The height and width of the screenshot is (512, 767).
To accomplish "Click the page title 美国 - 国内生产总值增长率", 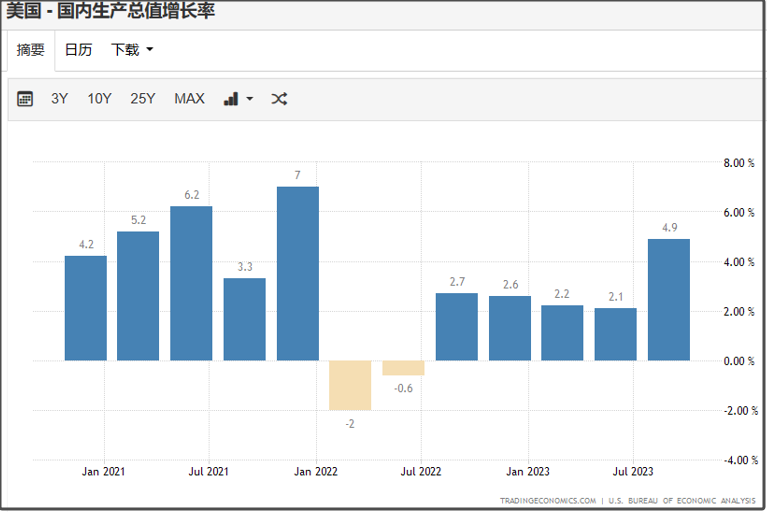I will (110, 12).
